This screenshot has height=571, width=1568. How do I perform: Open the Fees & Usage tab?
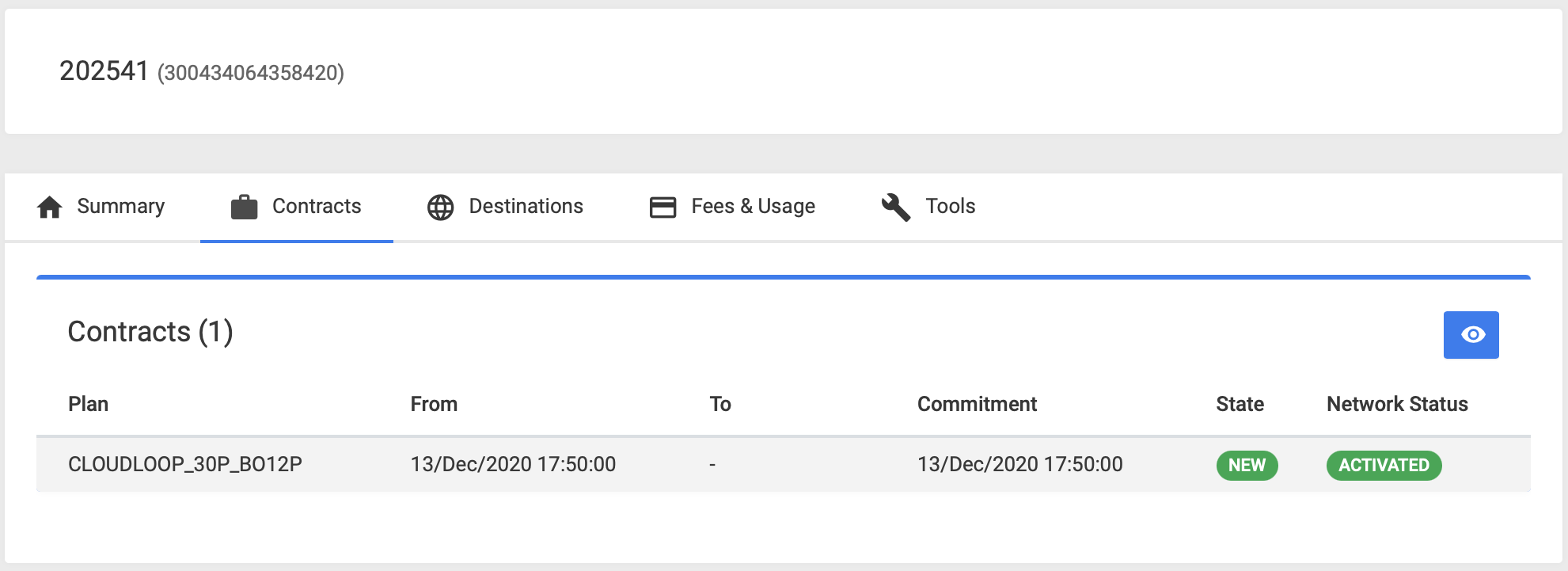[732, 207]
